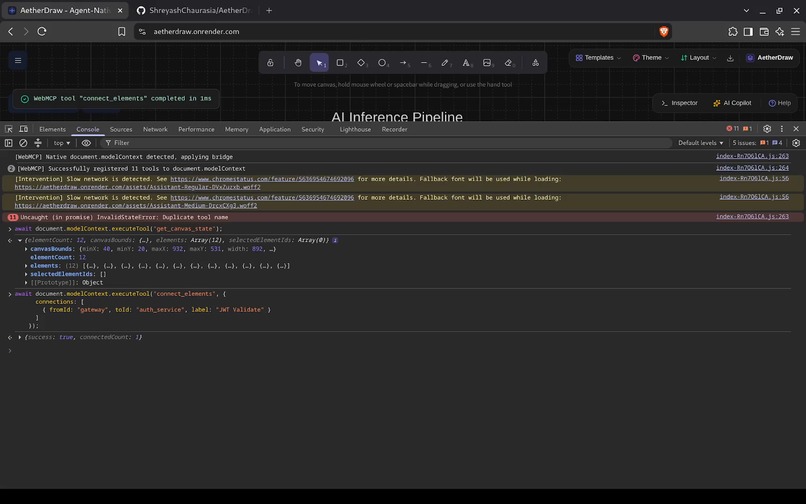
Task: Switch to the Security tab
Action: (313, 129)
